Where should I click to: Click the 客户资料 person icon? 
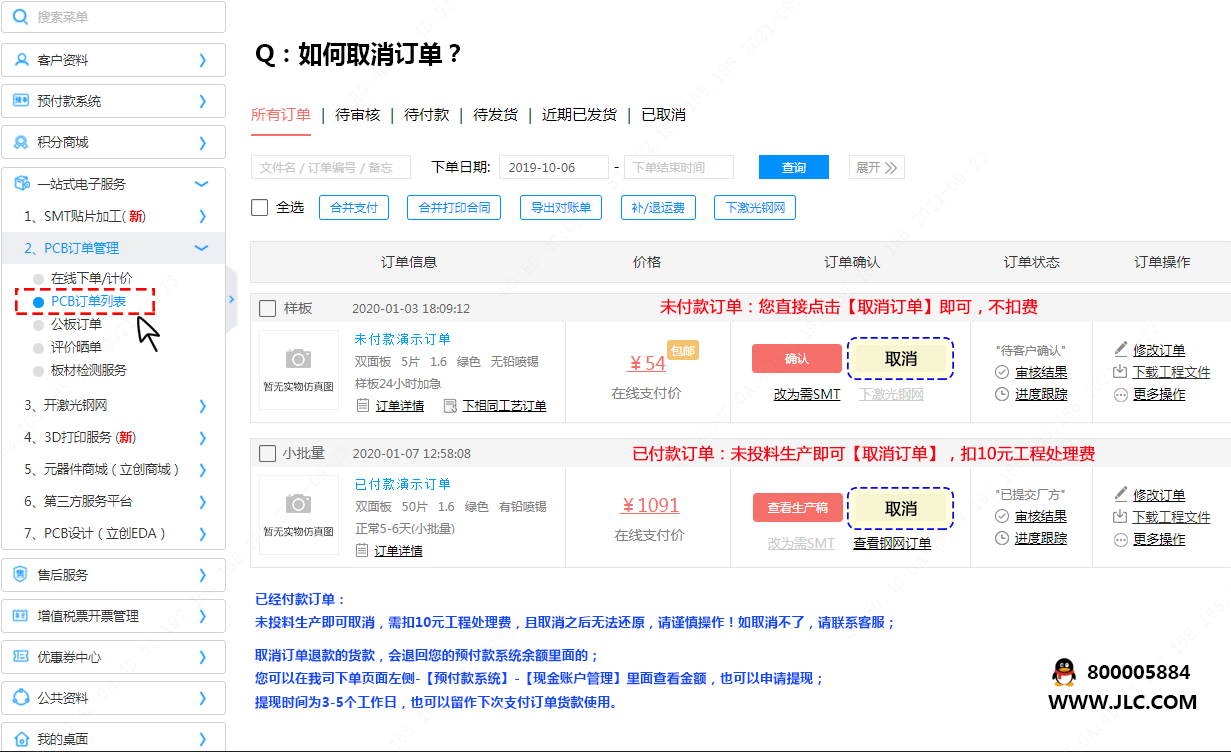21,60
